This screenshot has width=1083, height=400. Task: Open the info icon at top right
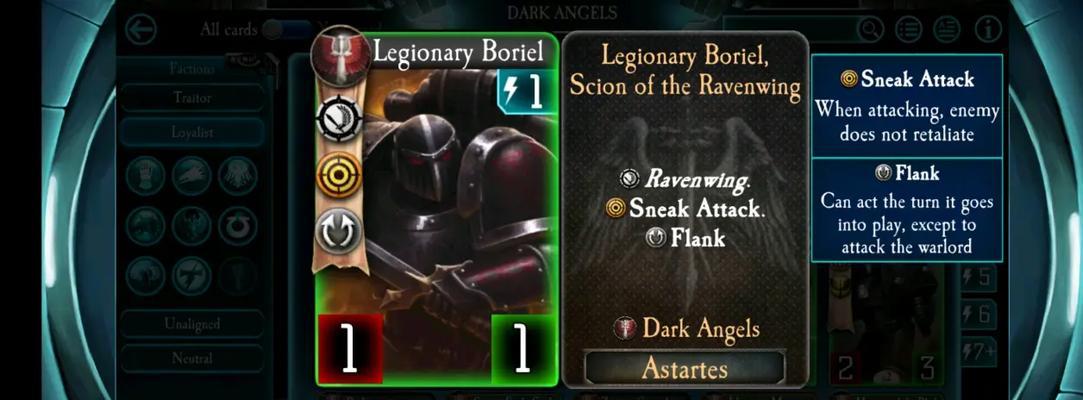tap(988, 29)
